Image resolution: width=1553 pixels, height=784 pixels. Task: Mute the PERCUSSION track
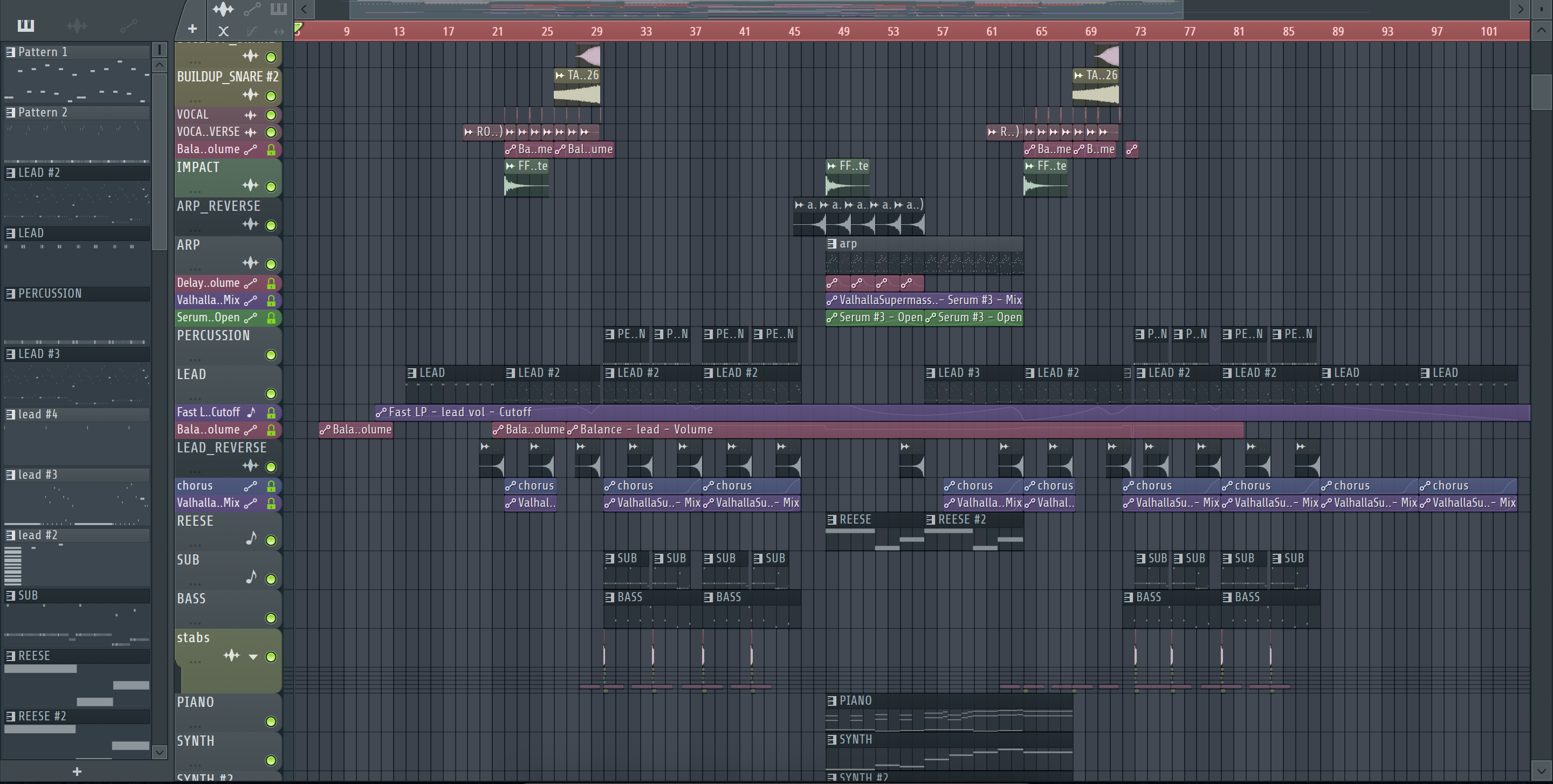click(x=271, y=355)
